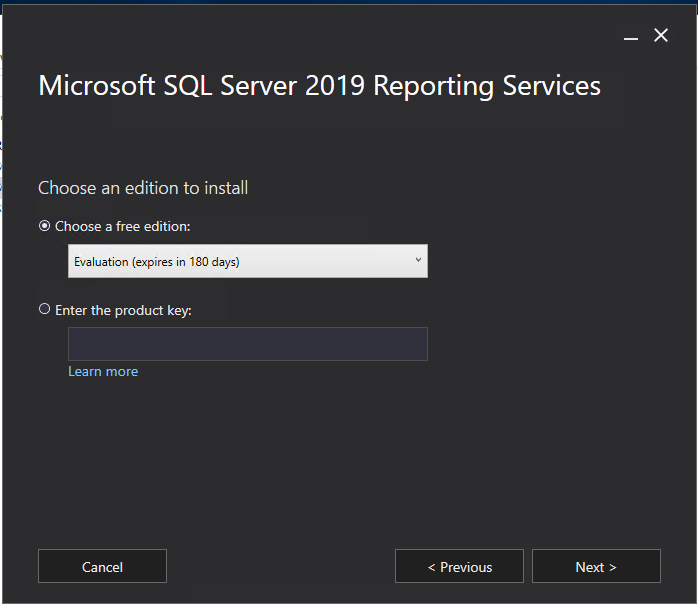Open the Learn more link
Screen dimensions: 698x605
[103, 371]
